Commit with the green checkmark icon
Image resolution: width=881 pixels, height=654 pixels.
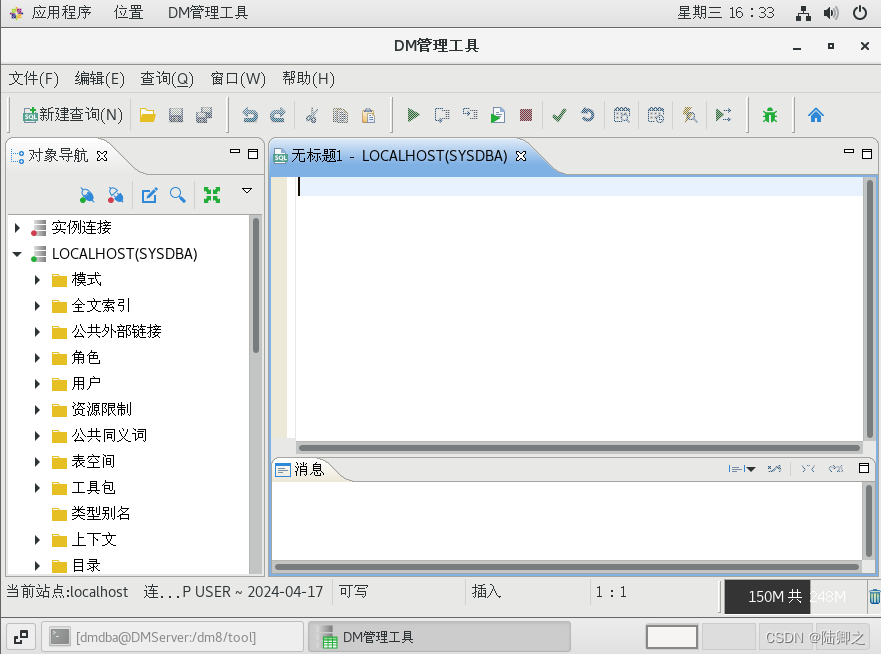[559, 115]
